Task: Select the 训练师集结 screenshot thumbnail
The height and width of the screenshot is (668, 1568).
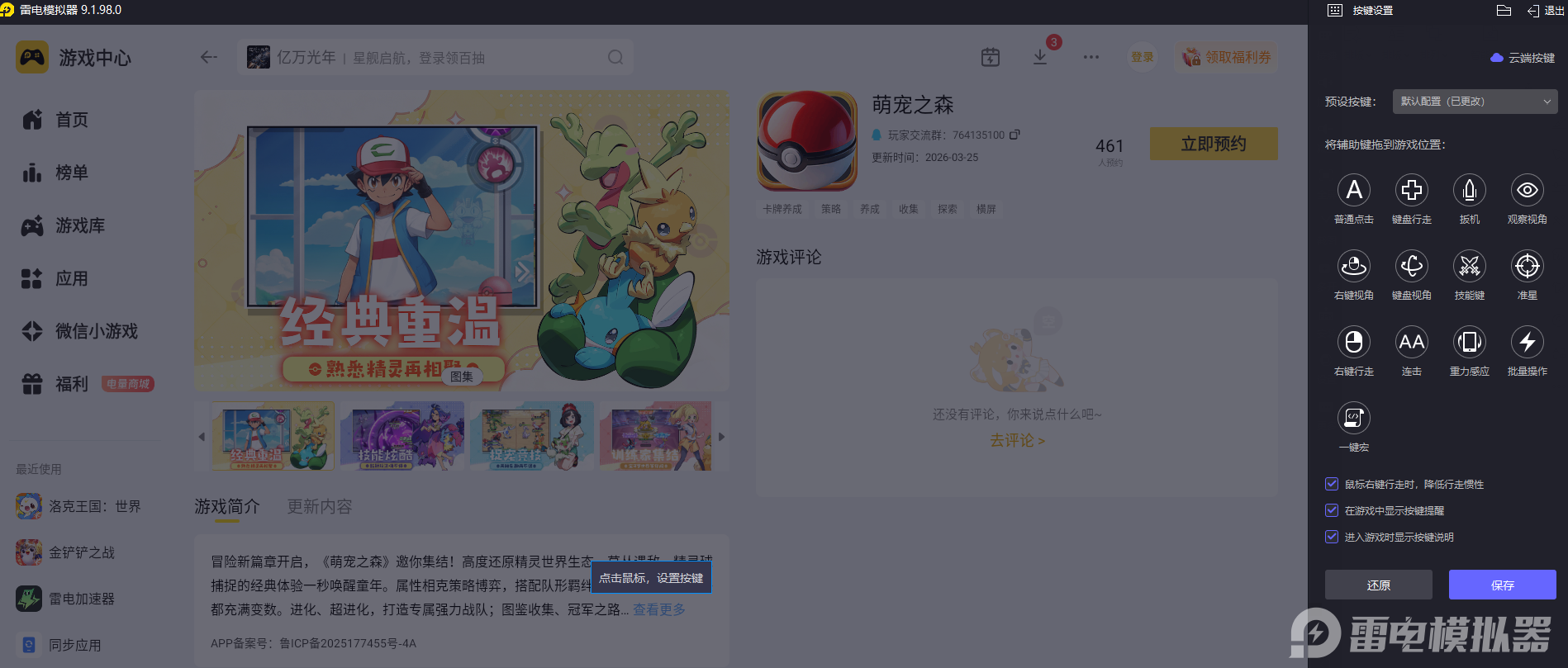Action: (656, 436)
